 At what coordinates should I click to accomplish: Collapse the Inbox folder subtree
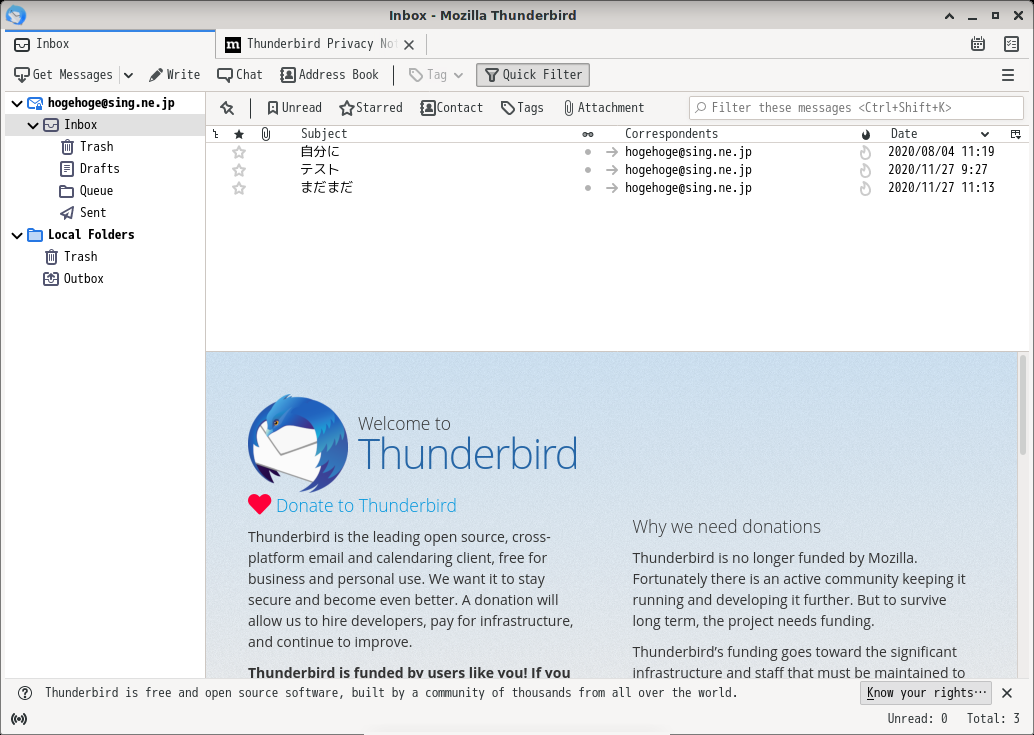tap(33, 125)
